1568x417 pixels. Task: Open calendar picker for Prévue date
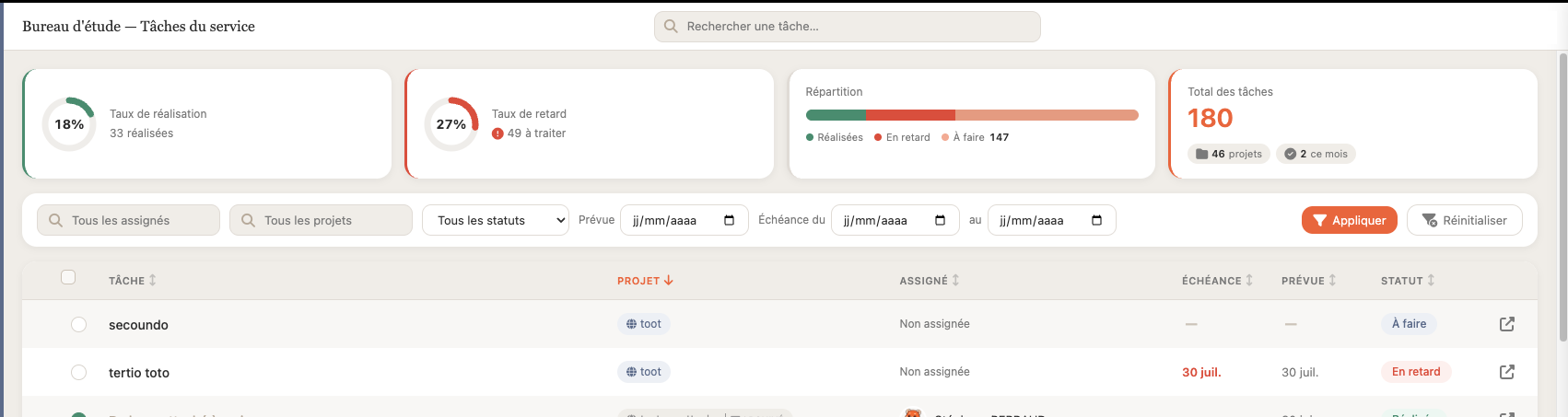pos(730,220)
